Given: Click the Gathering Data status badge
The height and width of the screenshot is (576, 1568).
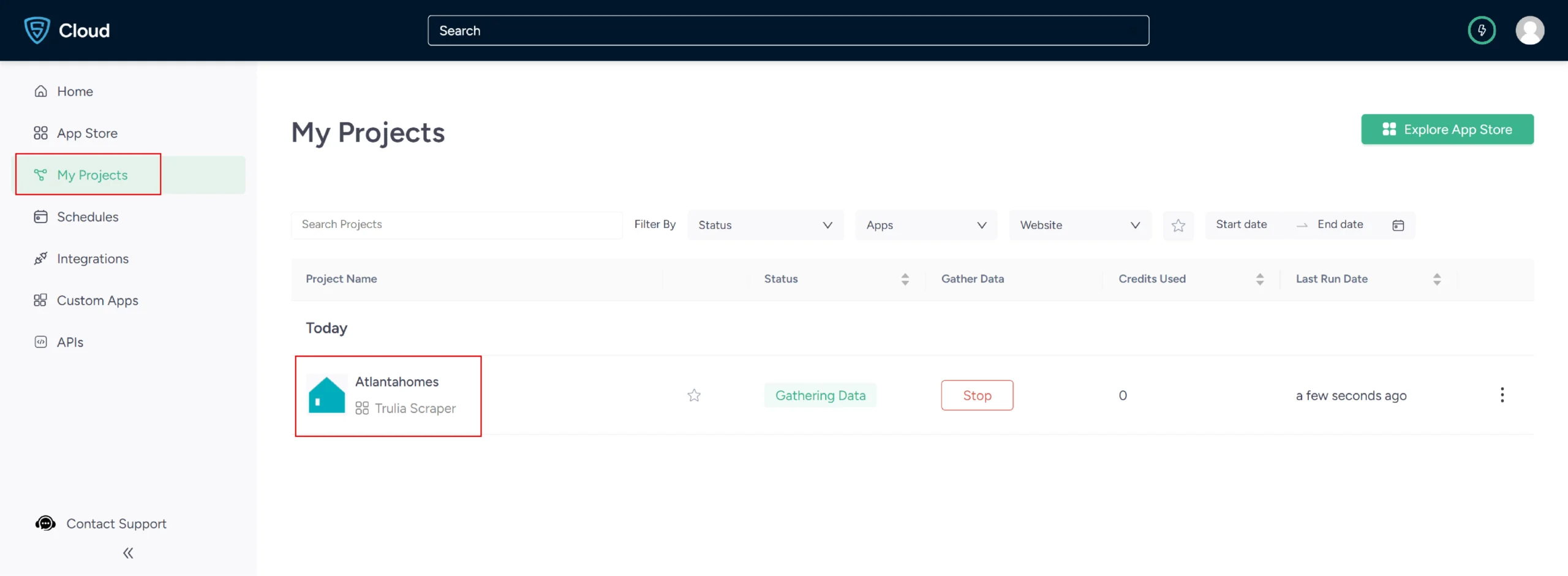Looking at the screenshot, I should coord(820,395).
